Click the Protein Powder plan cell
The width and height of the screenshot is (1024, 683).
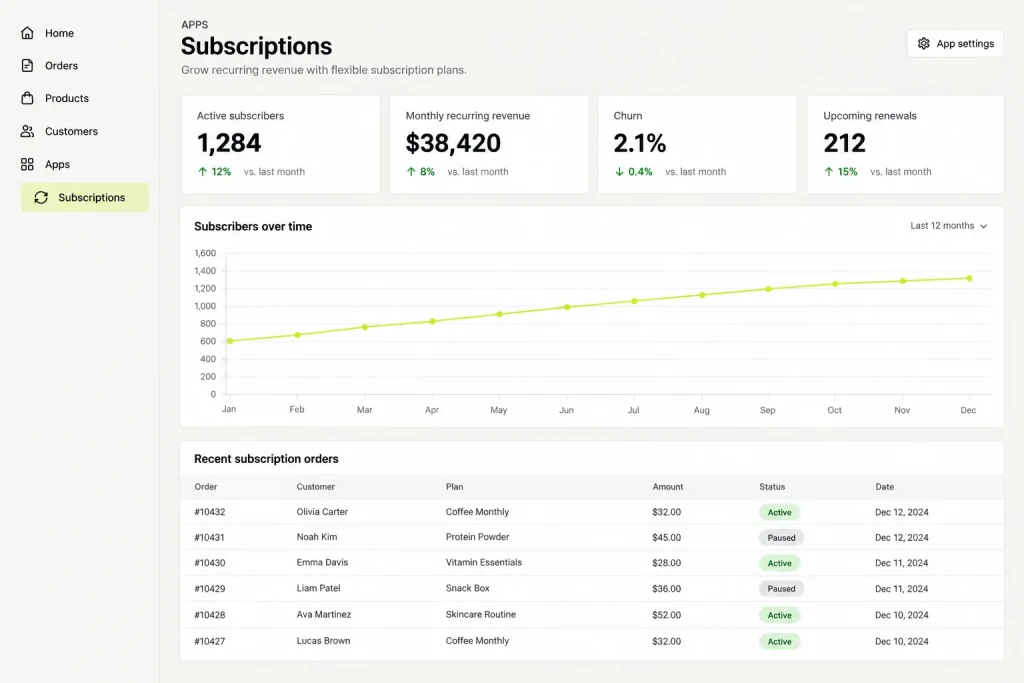(x=477, y=537)
